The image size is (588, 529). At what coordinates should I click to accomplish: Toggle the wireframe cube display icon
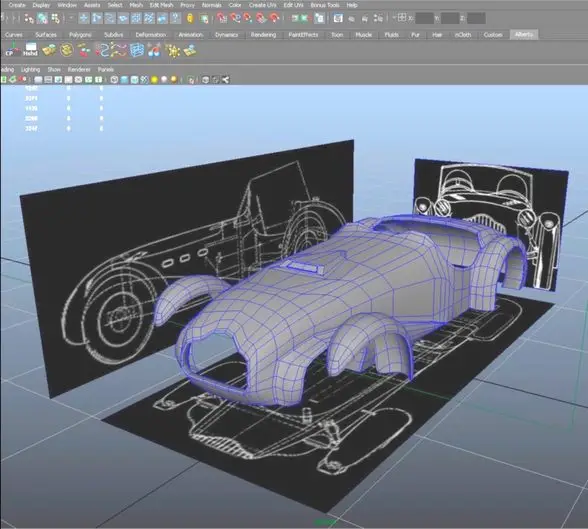(114, 79)
